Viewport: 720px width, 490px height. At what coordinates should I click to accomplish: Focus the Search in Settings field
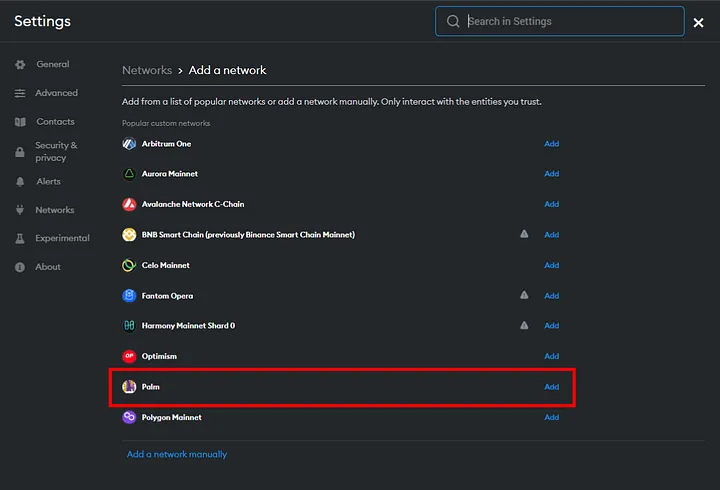point(570,21)
